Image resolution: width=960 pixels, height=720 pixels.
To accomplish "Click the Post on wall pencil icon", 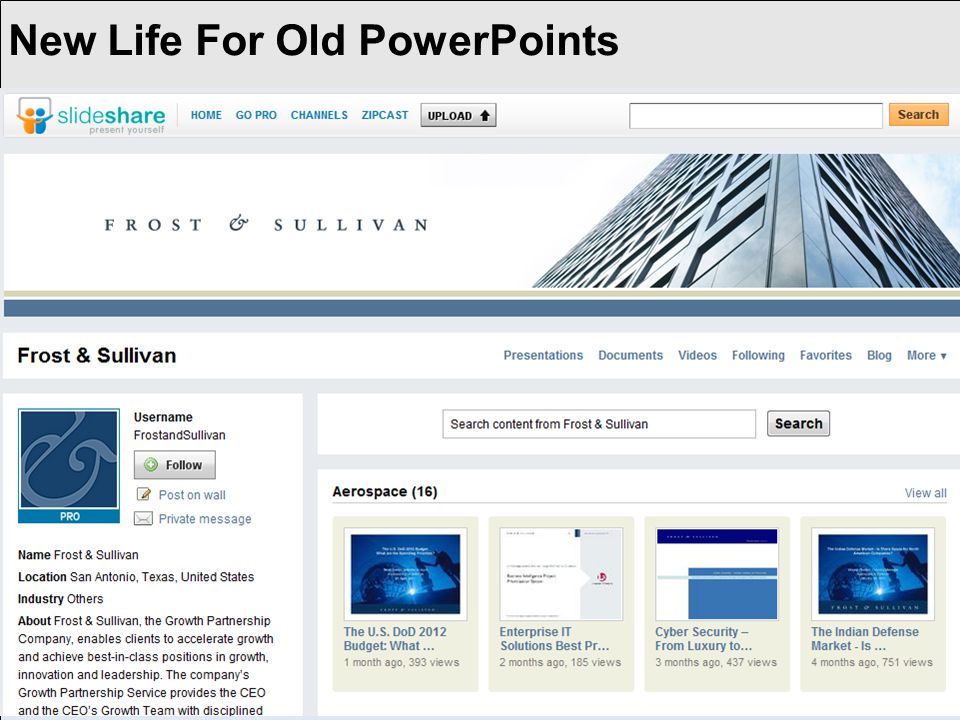I will tap(143, 494).
